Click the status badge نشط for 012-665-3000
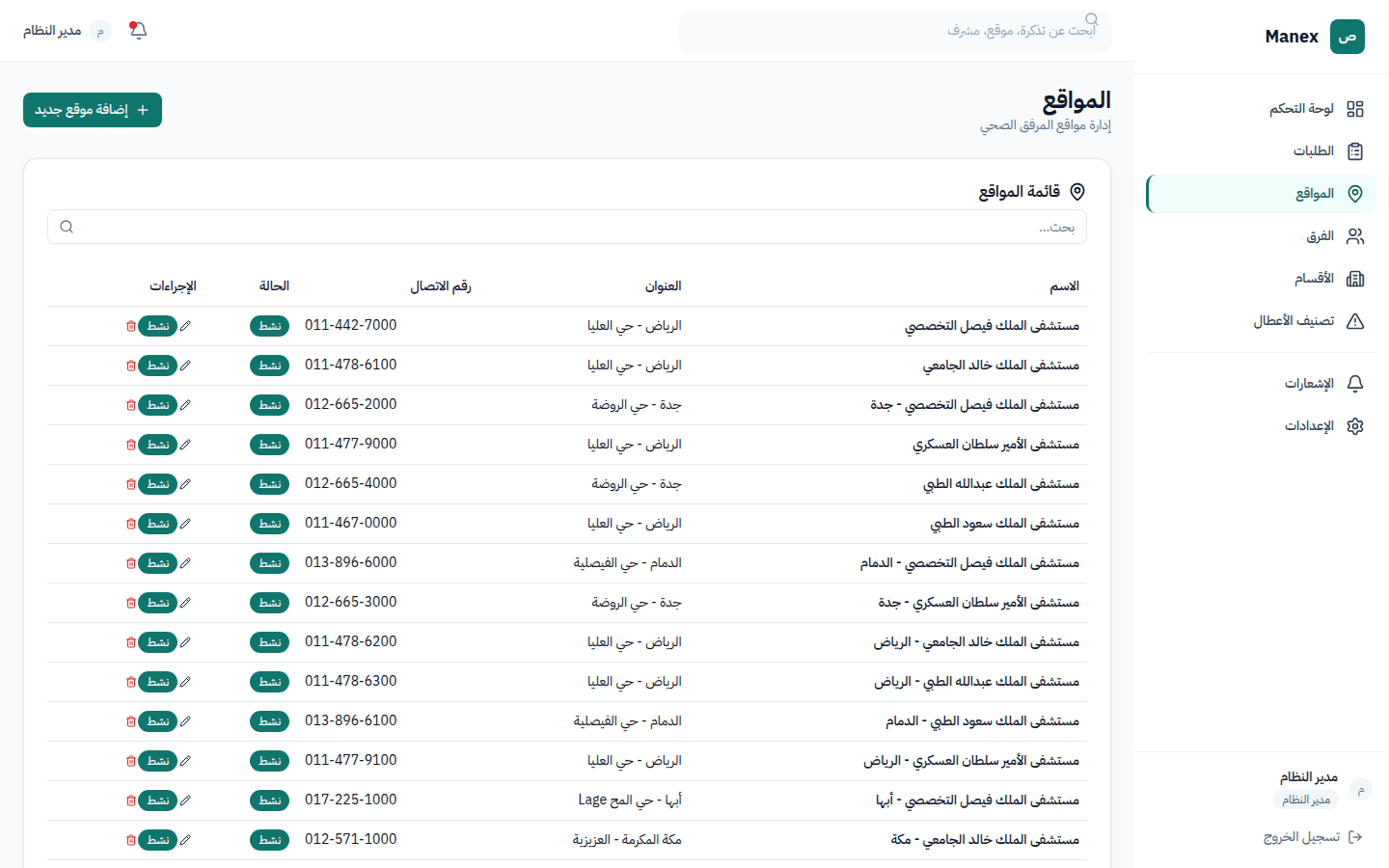This screenshot has height=868, width=1389. pos(270,603)
